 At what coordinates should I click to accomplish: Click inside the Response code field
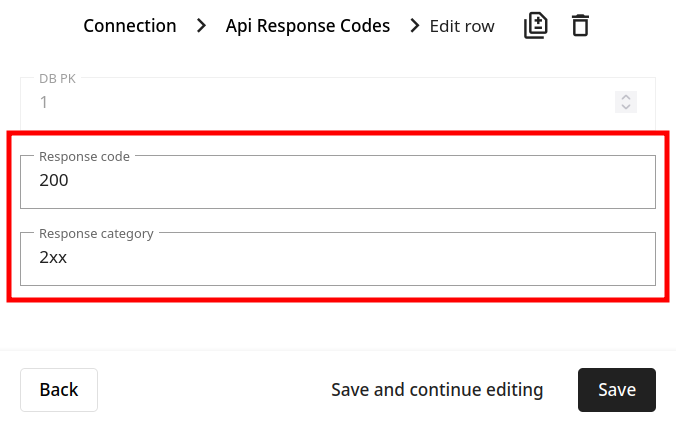[x=338, y=182]
